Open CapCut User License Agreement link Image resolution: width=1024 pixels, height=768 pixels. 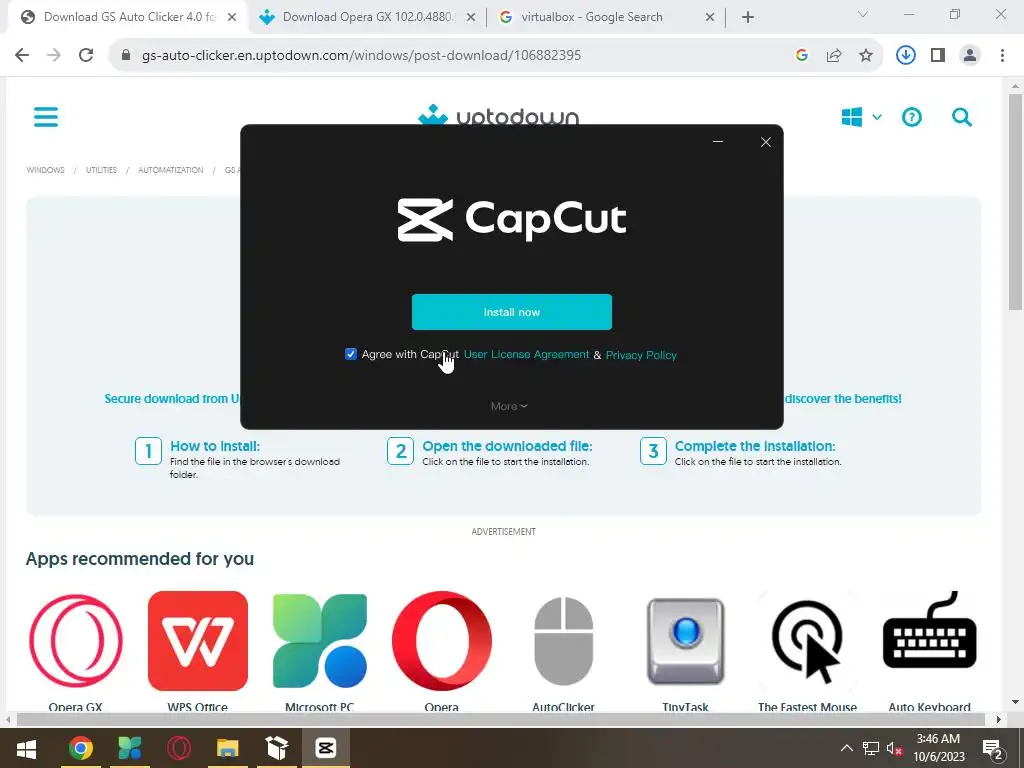(x=526, y=354)
